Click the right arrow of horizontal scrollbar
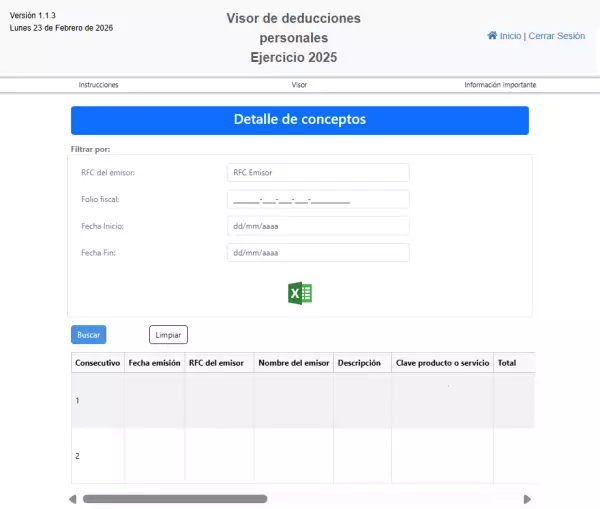 [x=527, y=498]
